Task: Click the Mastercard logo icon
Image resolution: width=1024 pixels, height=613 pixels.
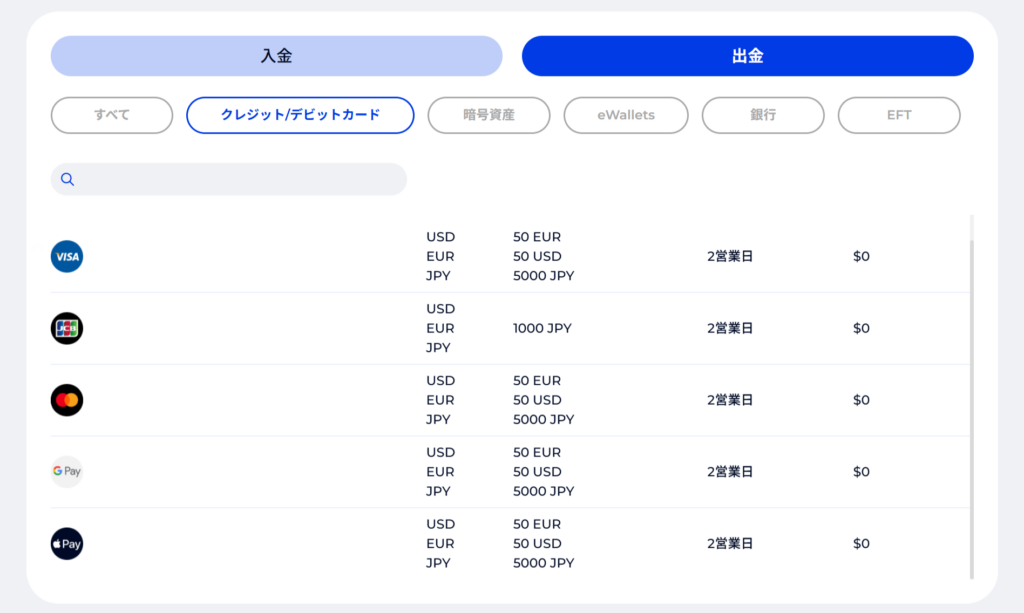Action: click(67, 400)
